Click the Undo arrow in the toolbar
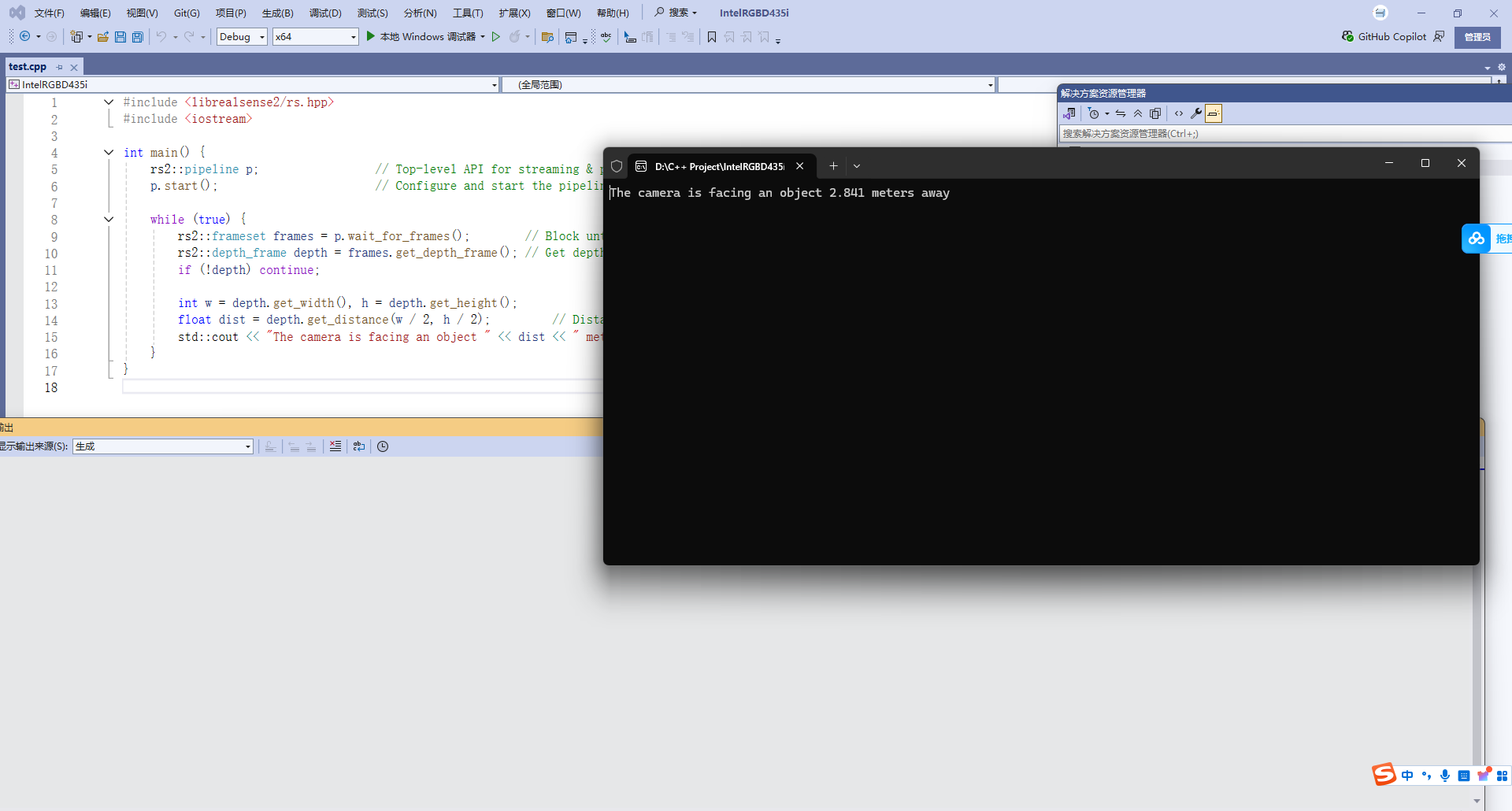The image size is (1512, 811). point(161,36)
